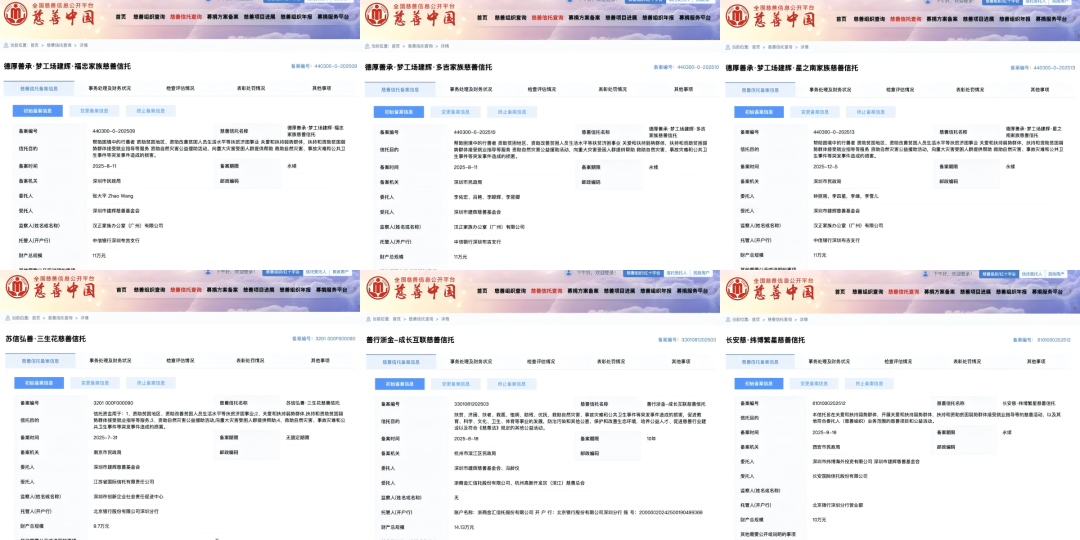This screenshot has height=540, width=1080.
Task: Click 首页 breadcrumb link in the 纬博繁星 panel
Action: pyautogui.click(x=757, y=320)
